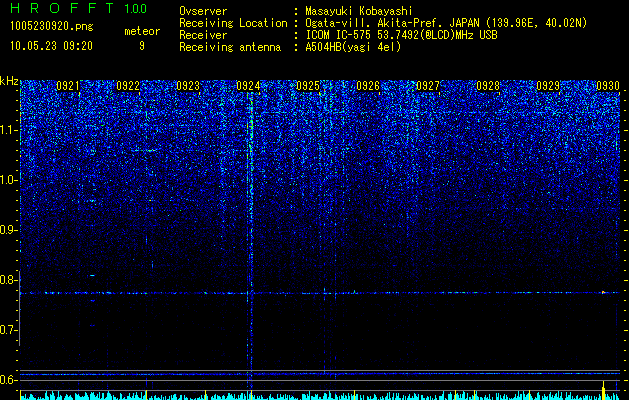Click the A504HB(yagi 4el) antenna text

[x=353, y=47]
